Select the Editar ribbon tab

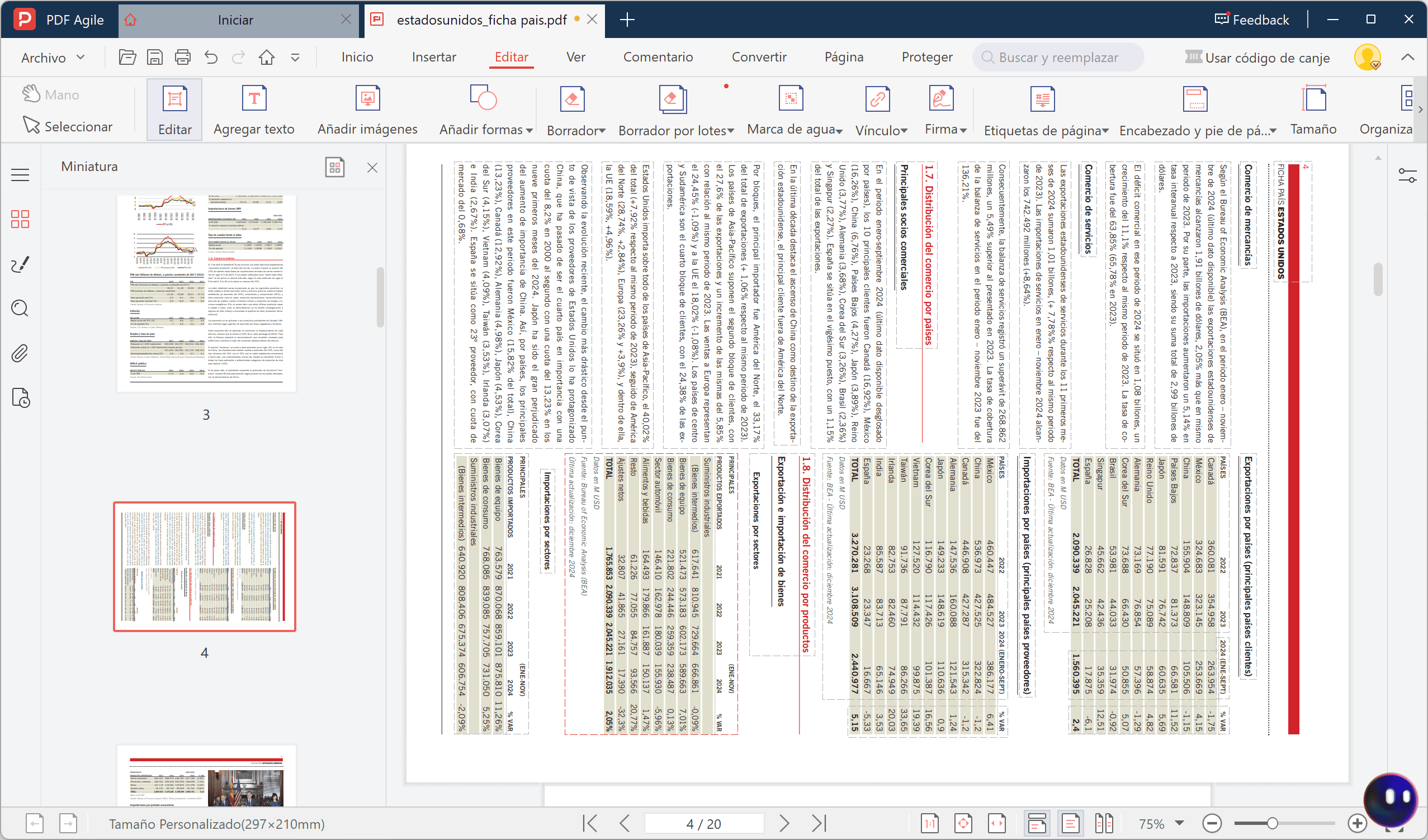(511, 57)
